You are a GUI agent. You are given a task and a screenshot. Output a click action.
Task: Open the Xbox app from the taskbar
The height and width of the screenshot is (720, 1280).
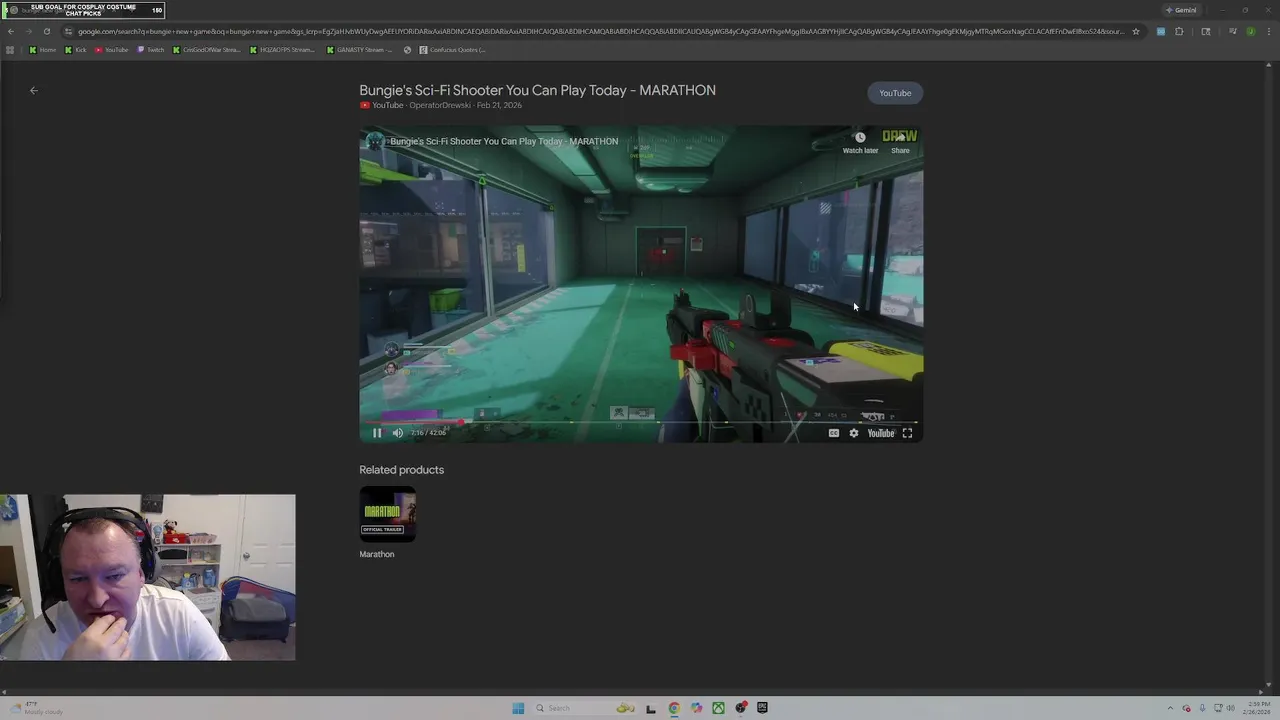tap(718, 708)
